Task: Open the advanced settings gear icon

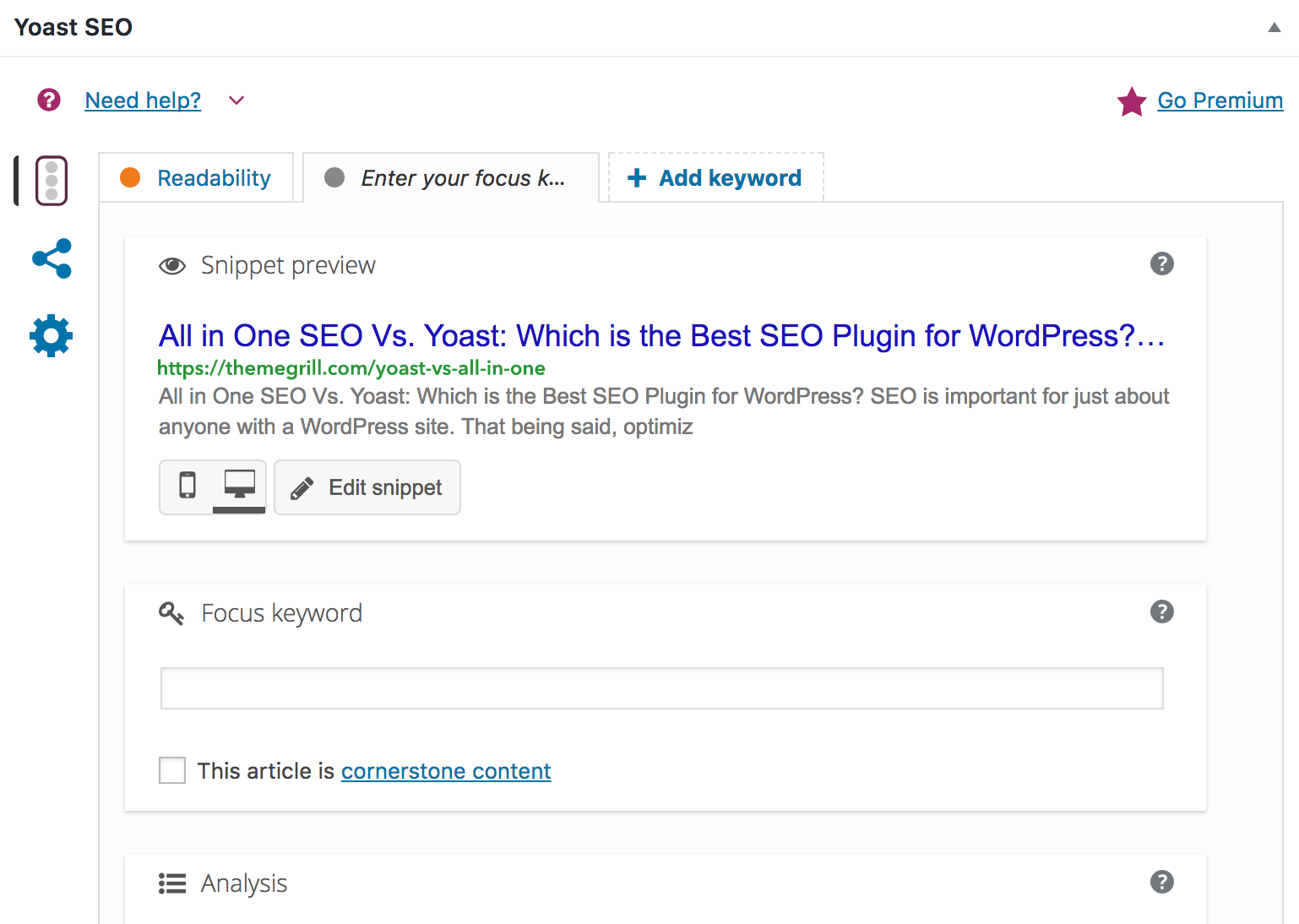Action: [52, 335]
